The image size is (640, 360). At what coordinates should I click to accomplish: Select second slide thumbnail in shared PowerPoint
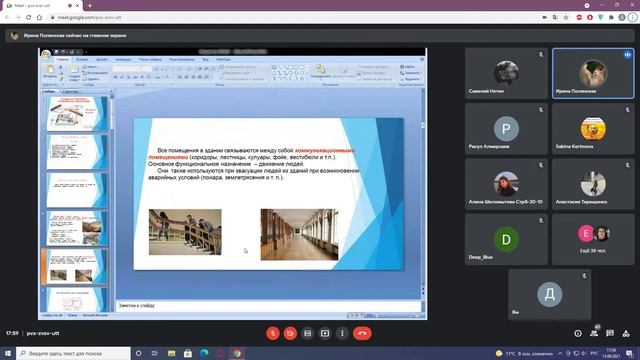click(77, 152)
